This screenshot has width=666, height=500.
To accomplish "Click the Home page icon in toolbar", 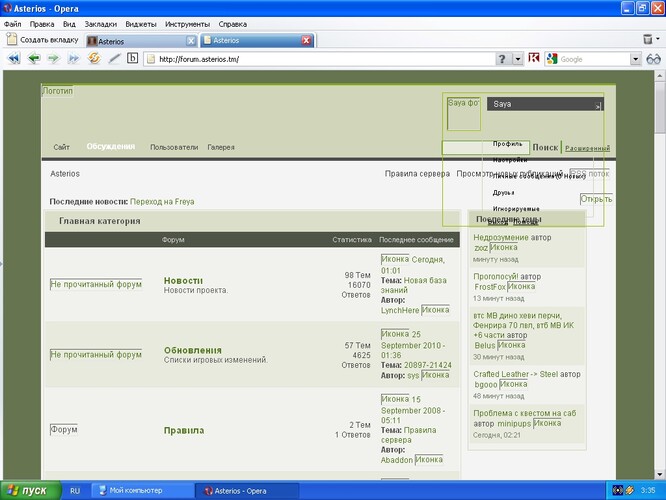I will [132, 59].
